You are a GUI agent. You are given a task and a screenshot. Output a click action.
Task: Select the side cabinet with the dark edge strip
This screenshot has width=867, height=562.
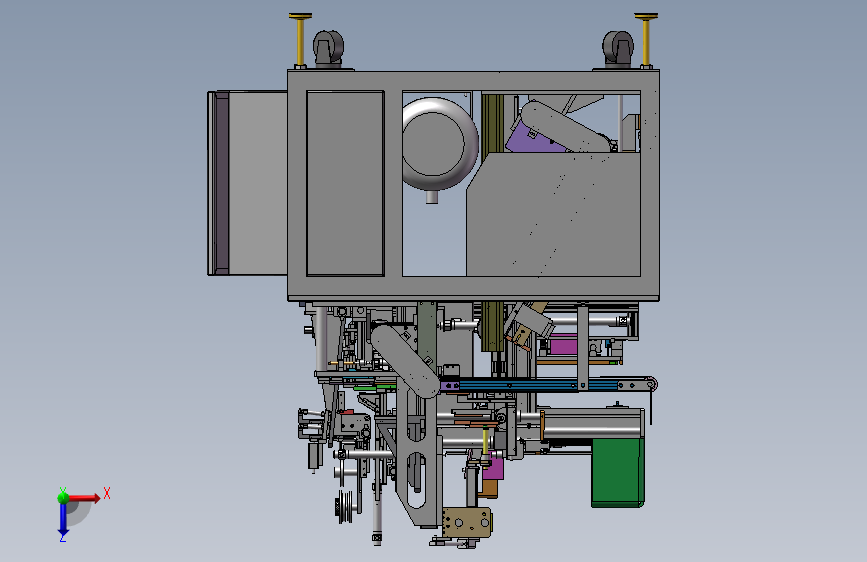247,183
